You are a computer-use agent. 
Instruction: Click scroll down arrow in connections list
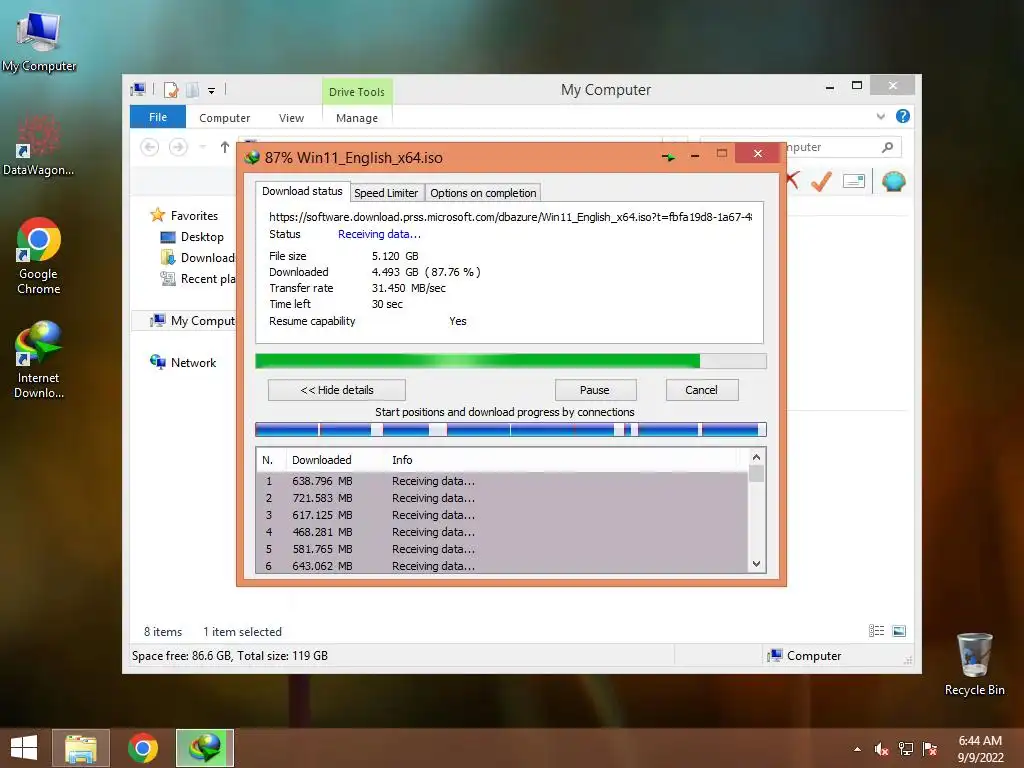point(756,564)
